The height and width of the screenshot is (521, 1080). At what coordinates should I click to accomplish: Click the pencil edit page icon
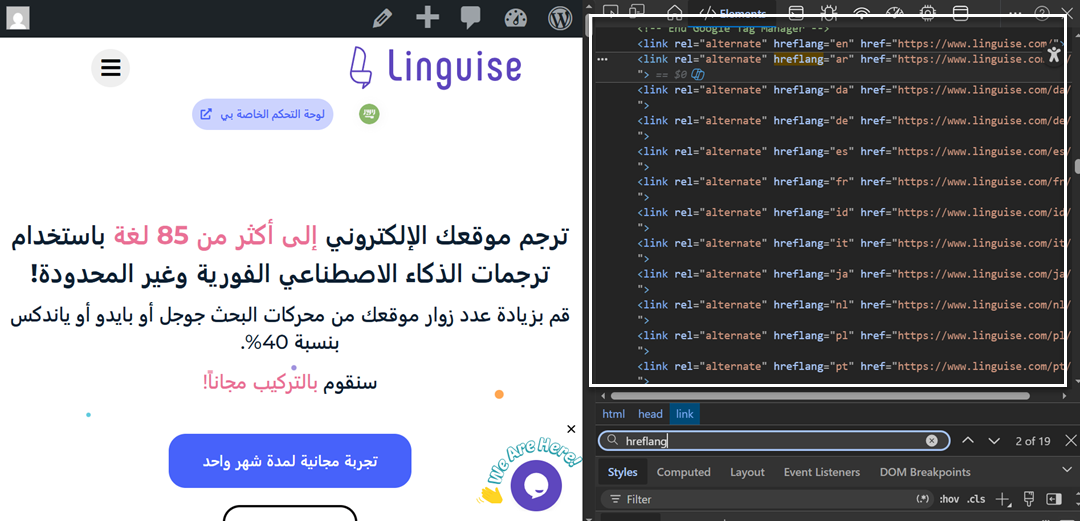tap(382, 17)
